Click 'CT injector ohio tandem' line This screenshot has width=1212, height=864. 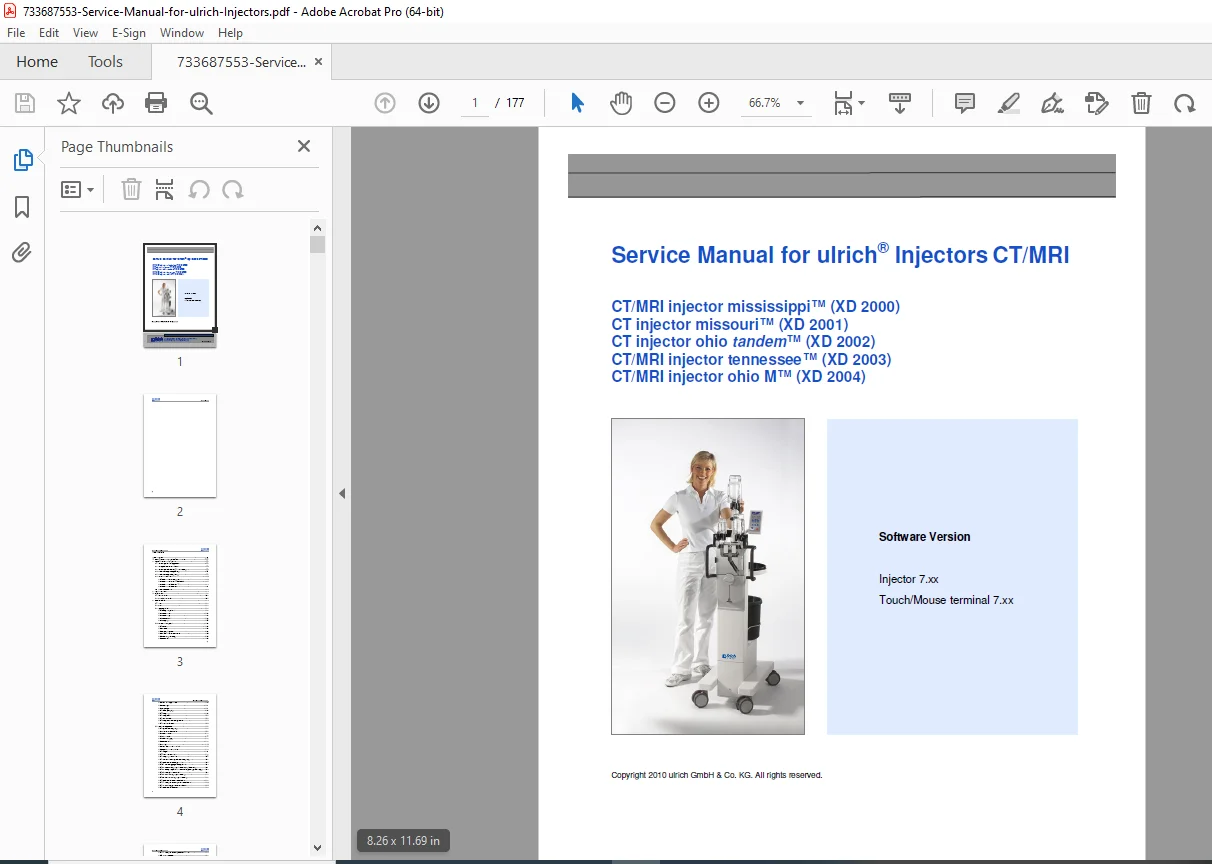(x=743, y=342)
